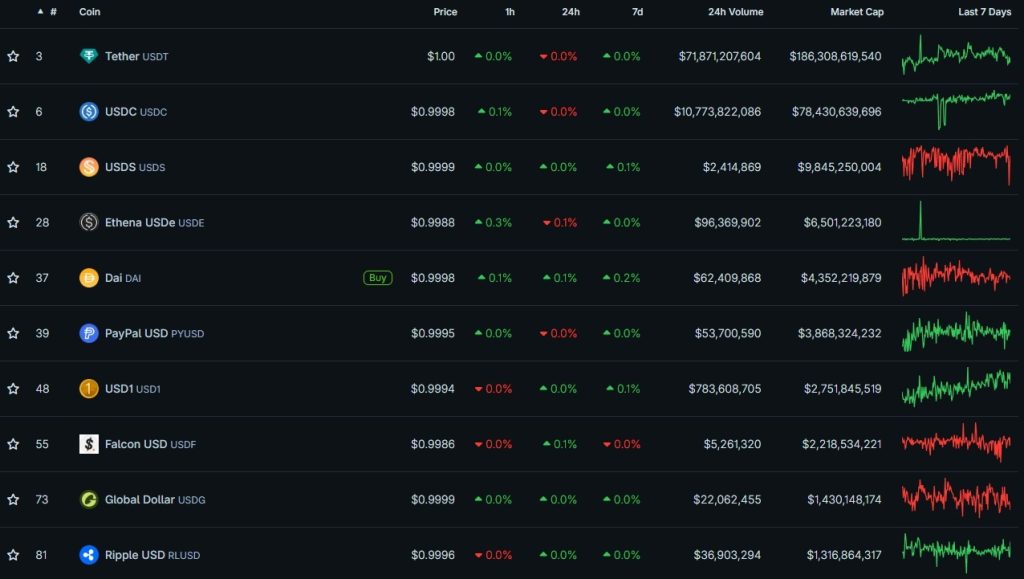This screenshot has width=1024, height=579.
Task: Favorite Tether with its star toggle
Action: coord(13,56)
